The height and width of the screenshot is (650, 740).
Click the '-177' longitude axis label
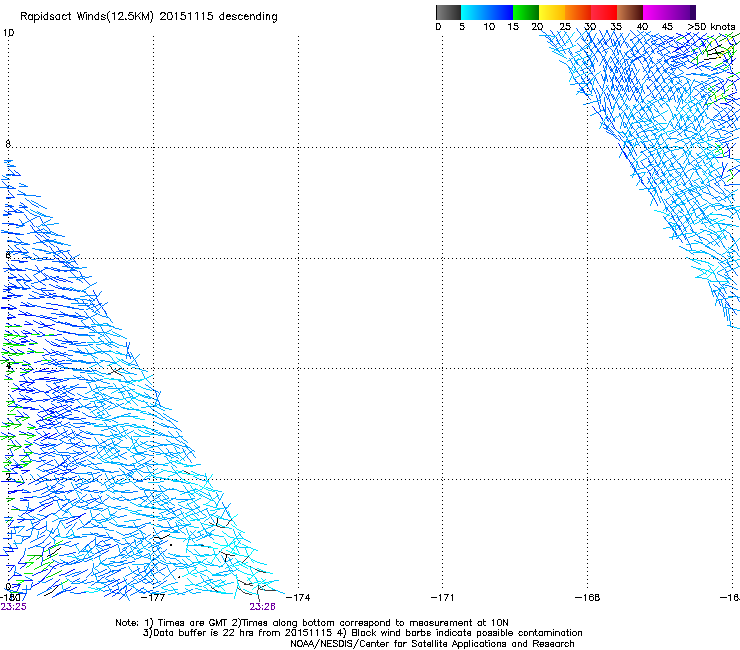pos(153,598)
